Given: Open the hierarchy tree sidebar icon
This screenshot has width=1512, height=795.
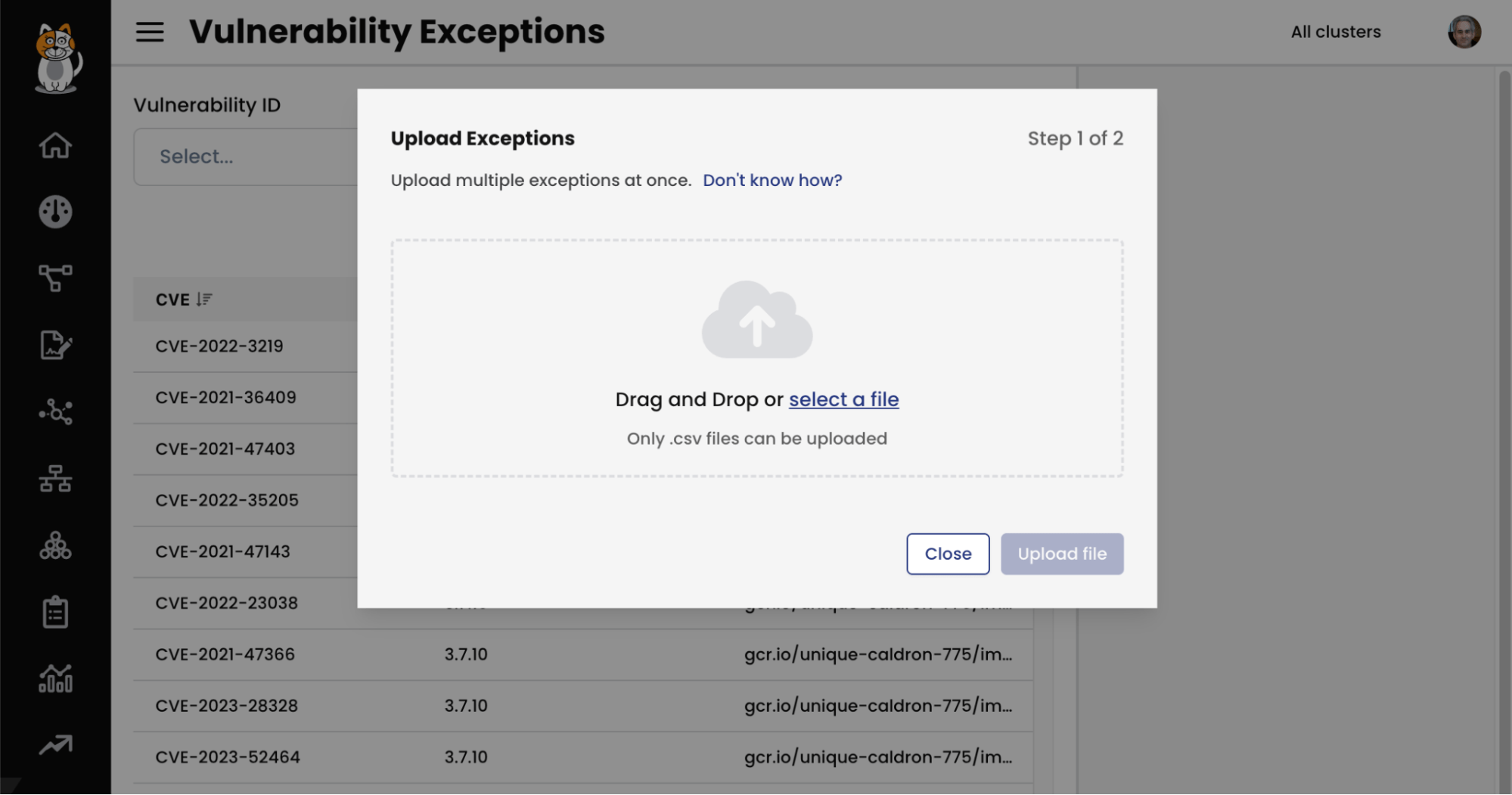Looking at the screenshot, I should coord(55,479).
